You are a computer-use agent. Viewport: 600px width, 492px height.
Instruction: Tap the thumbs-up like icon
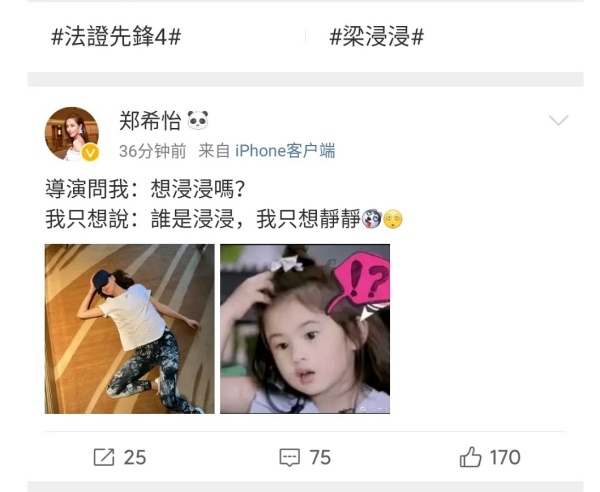(x=470, y=457)
